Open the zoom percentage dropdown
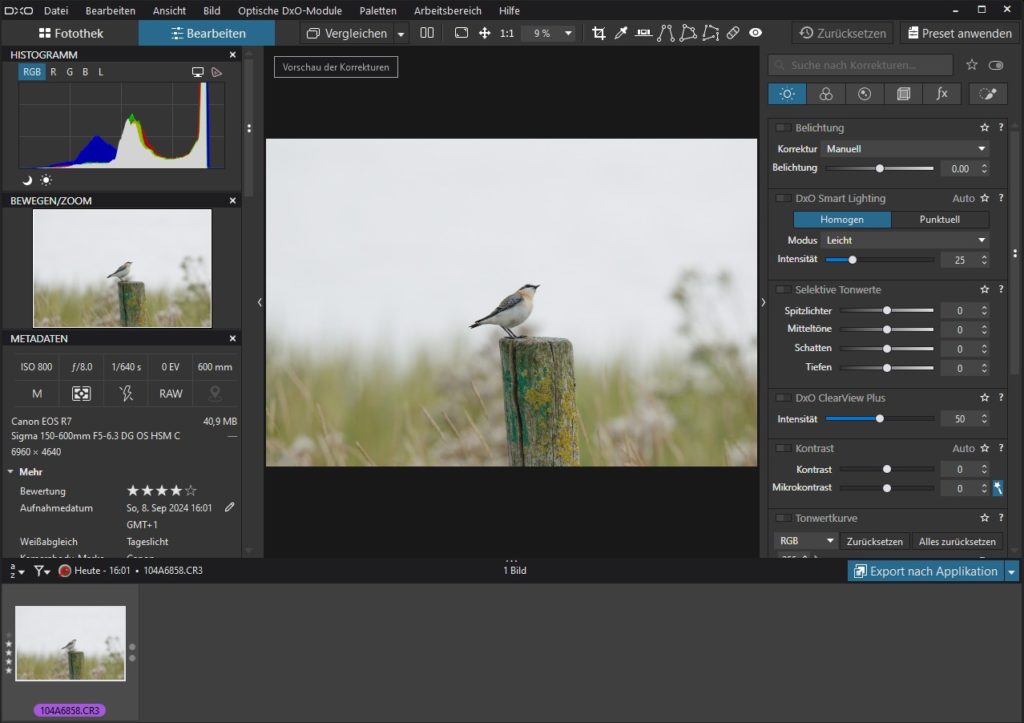Screen dimensions: 1024x723 click(x=568, y=33)
